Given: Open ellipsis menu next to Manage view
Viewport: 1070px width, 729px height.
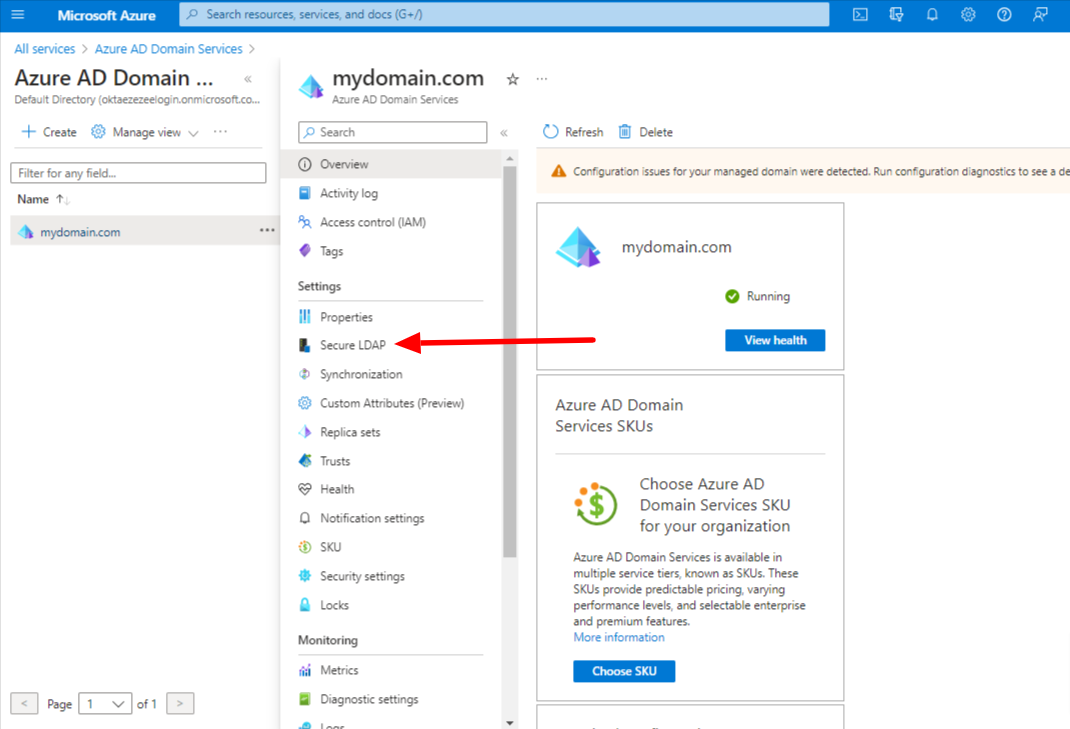Looking at the screenshot, I should pyautogui.click(x=220, y=131).
